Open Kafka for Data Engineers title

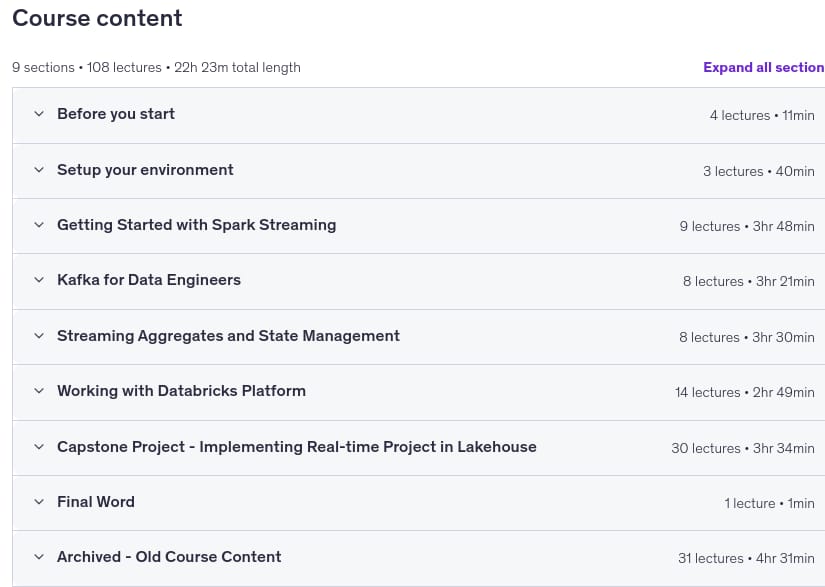(149, 280)
